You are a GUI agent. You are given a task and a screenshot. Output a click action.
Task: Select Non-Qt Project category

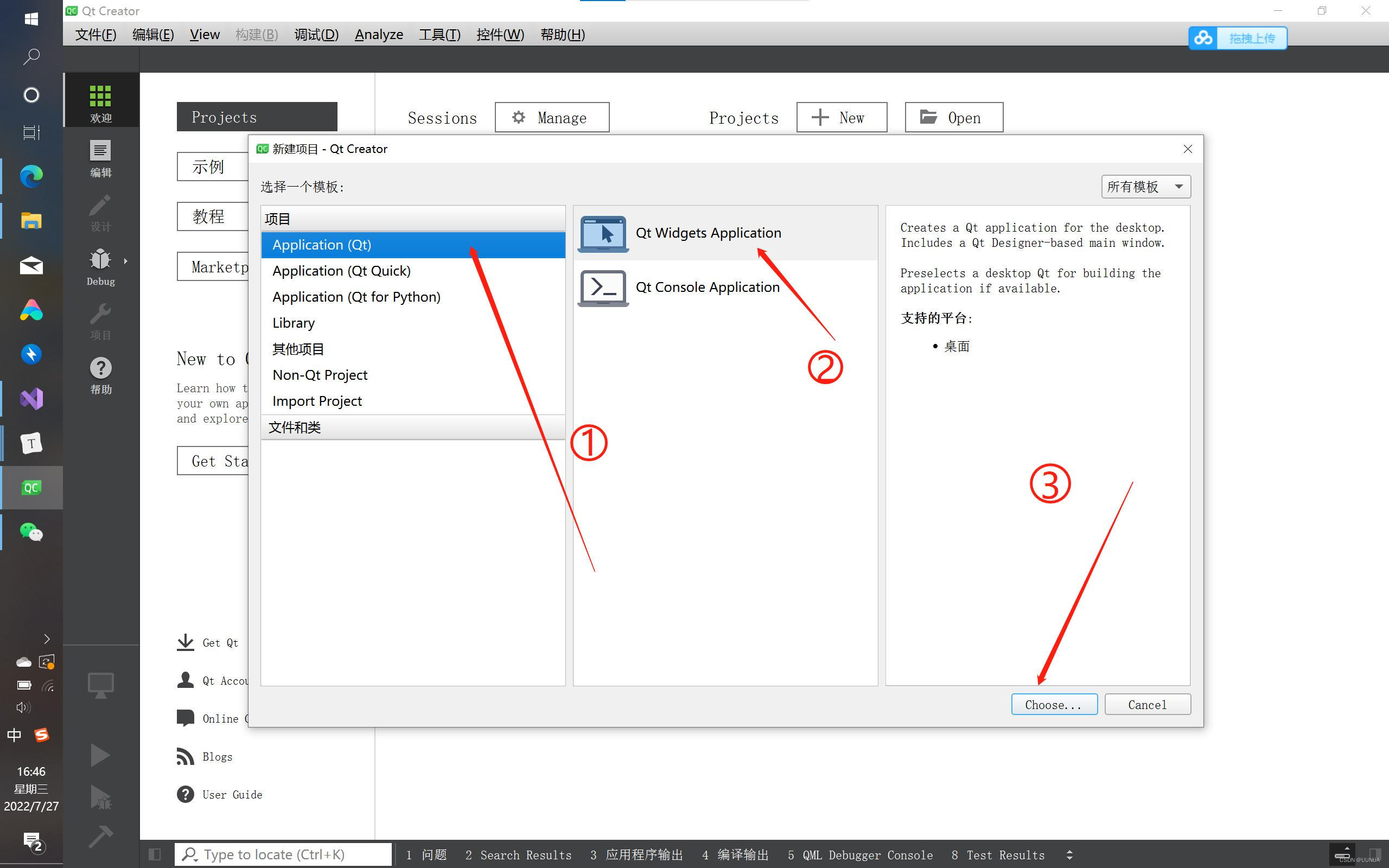pyautogui.click(x=413, y=375)
